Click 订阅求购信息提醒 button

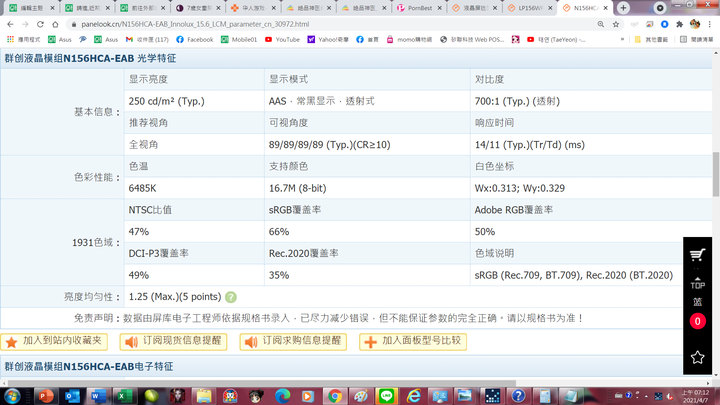293,342
